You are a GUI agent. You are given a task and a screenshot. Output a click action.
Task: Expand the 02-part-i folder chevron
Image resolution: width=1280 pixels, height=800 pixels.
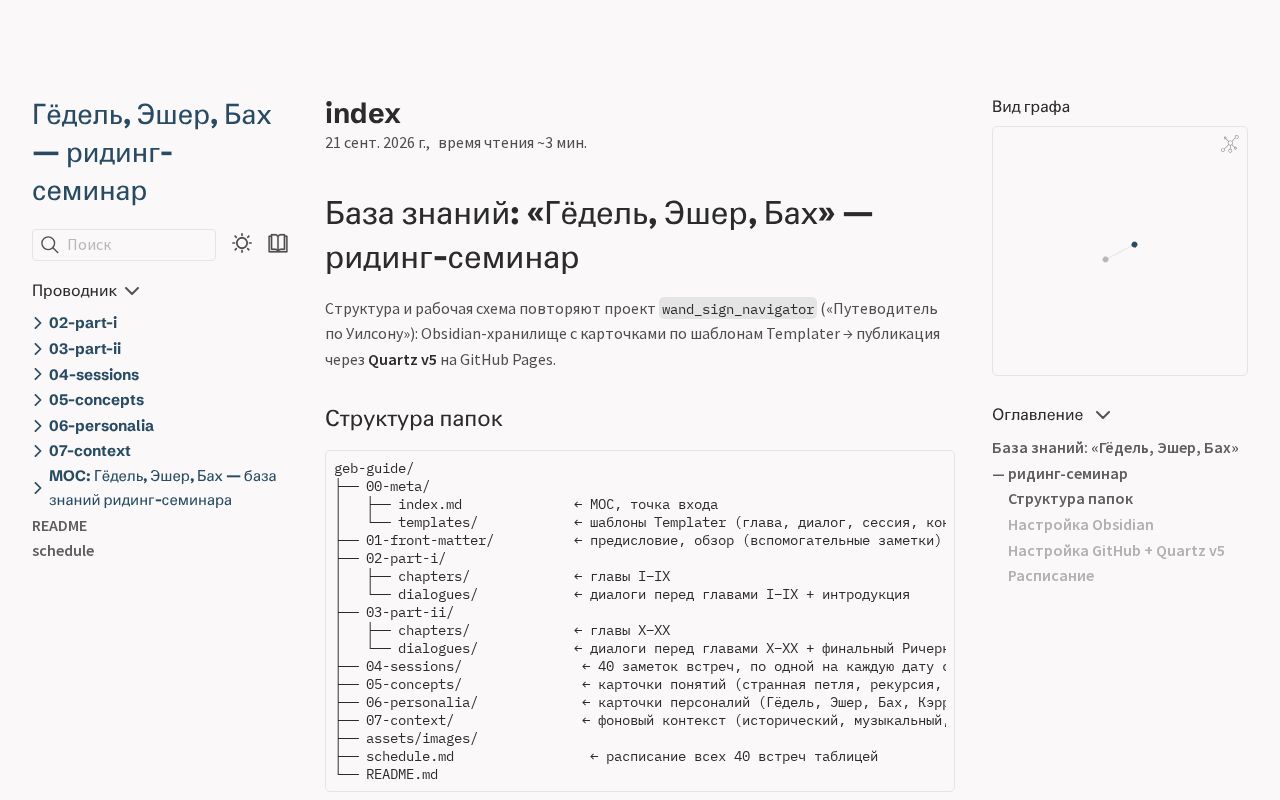(38, 323)
